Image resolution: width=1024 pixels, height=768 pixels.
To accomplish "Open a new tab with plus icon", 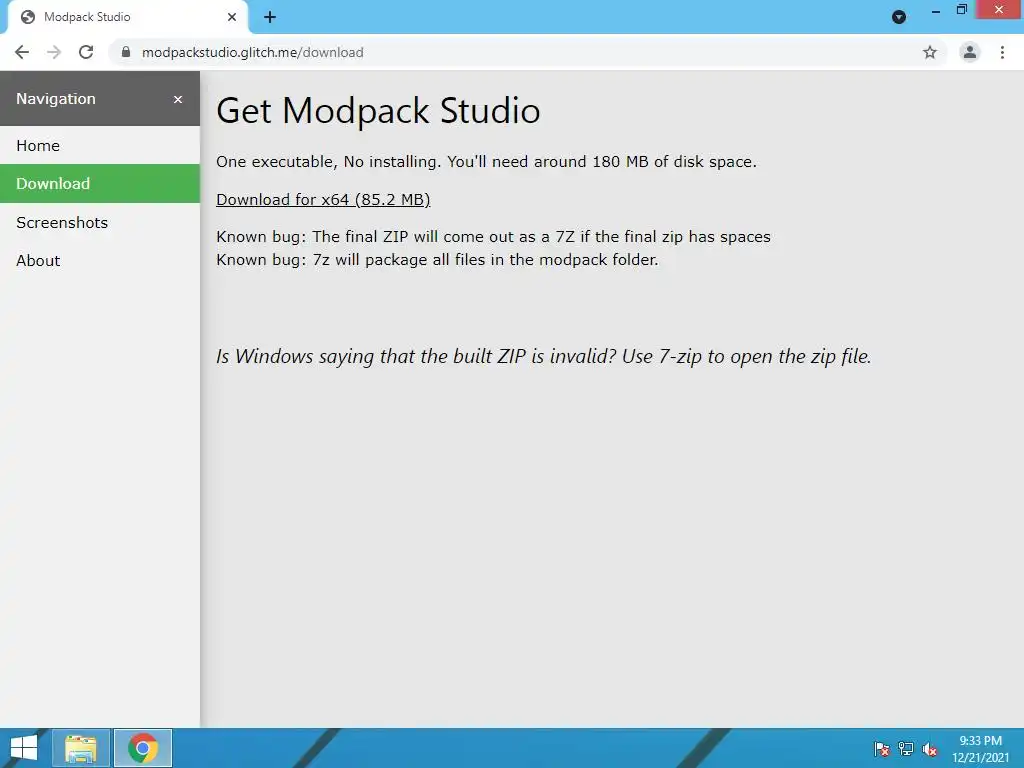I will point(270,17).
